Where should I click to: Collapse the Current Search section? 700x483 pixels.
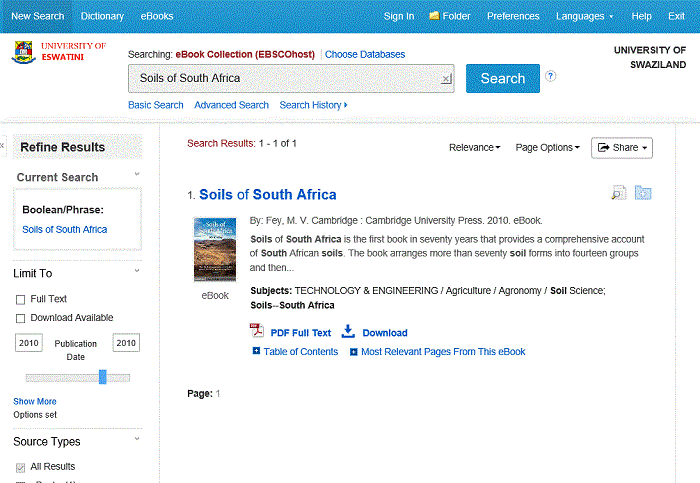coord(137,174)
